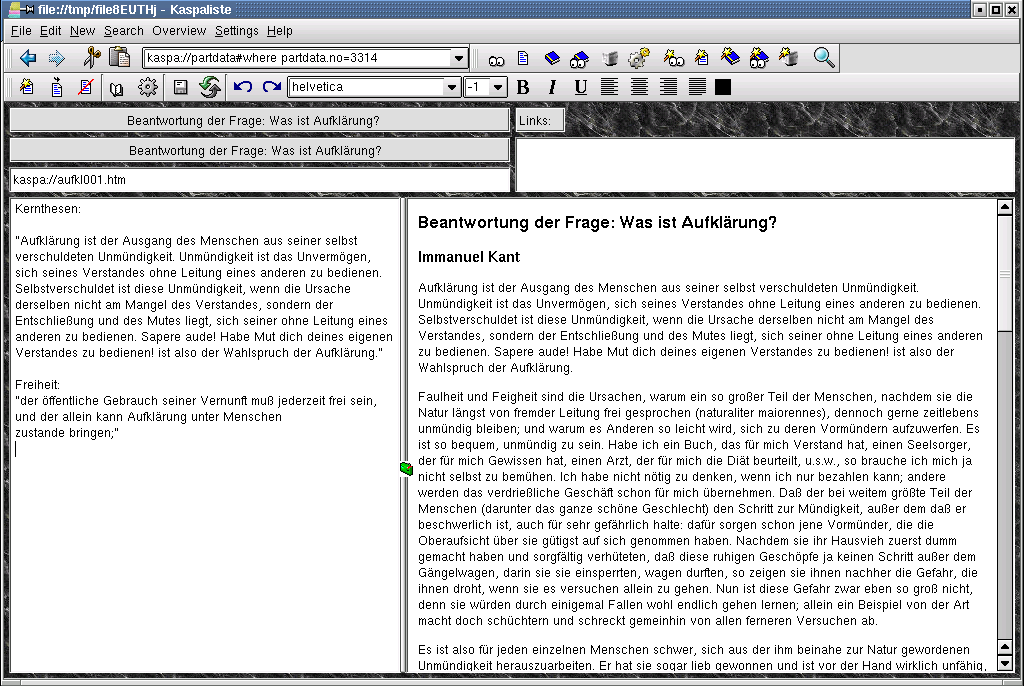Click the new note wand icon in second toolbar

click(27, 87)
